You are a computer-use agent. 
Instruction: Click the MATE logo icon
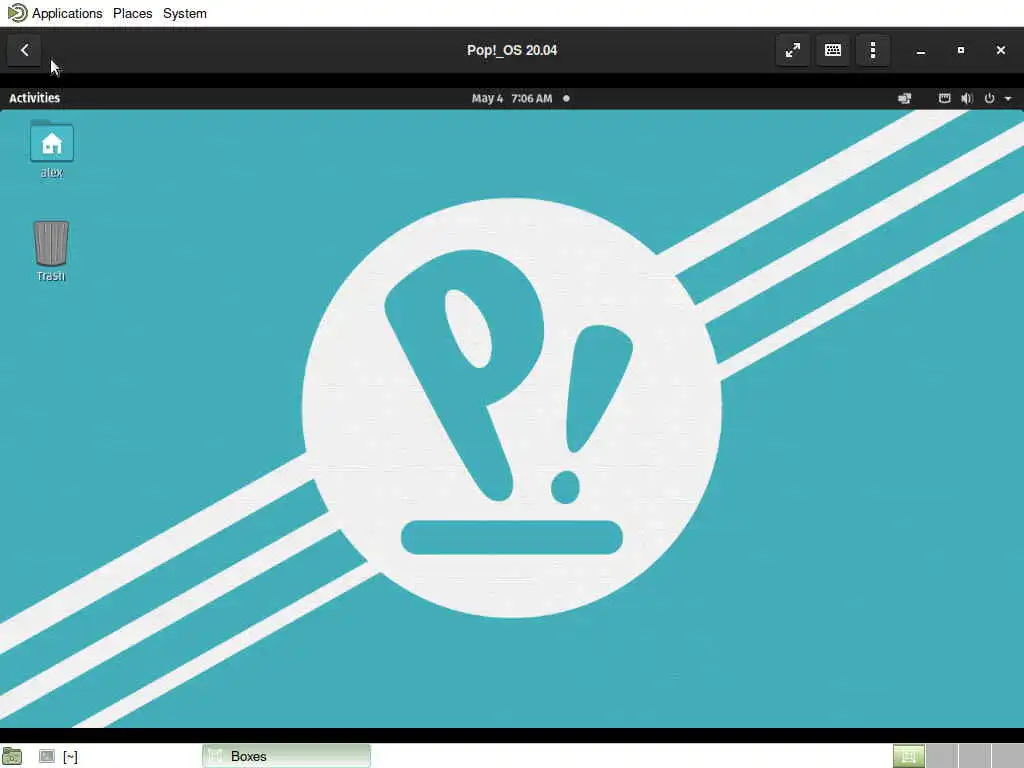click(17, 13)
